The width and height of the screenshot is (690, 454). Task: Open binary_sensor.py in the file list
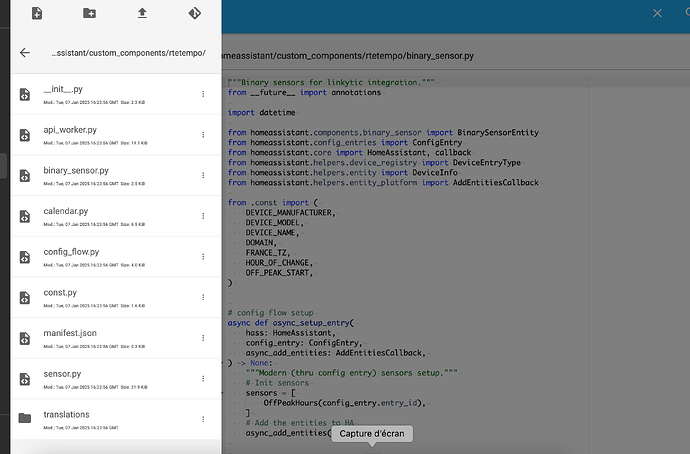click(x=116, y=176)
